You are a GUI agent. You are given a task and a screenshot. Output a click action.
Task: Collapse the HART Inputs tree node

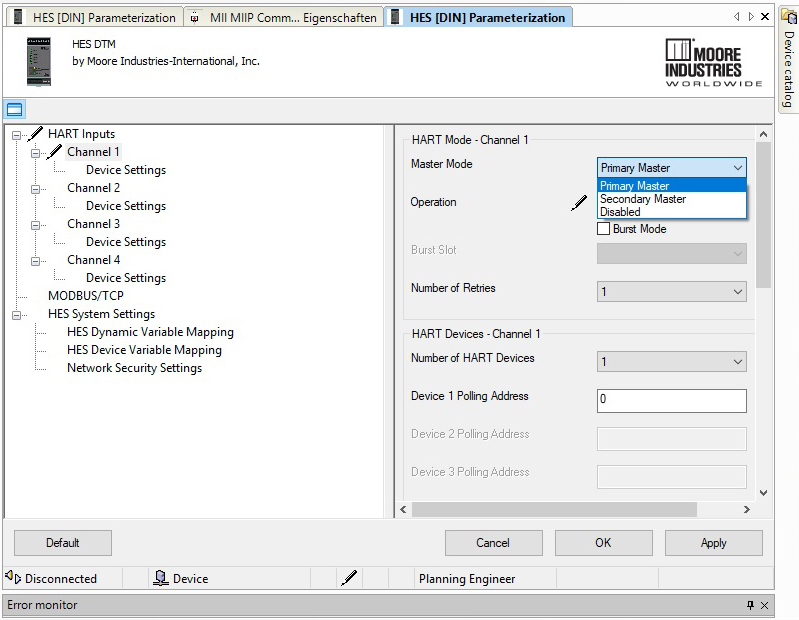coord(16,136)
